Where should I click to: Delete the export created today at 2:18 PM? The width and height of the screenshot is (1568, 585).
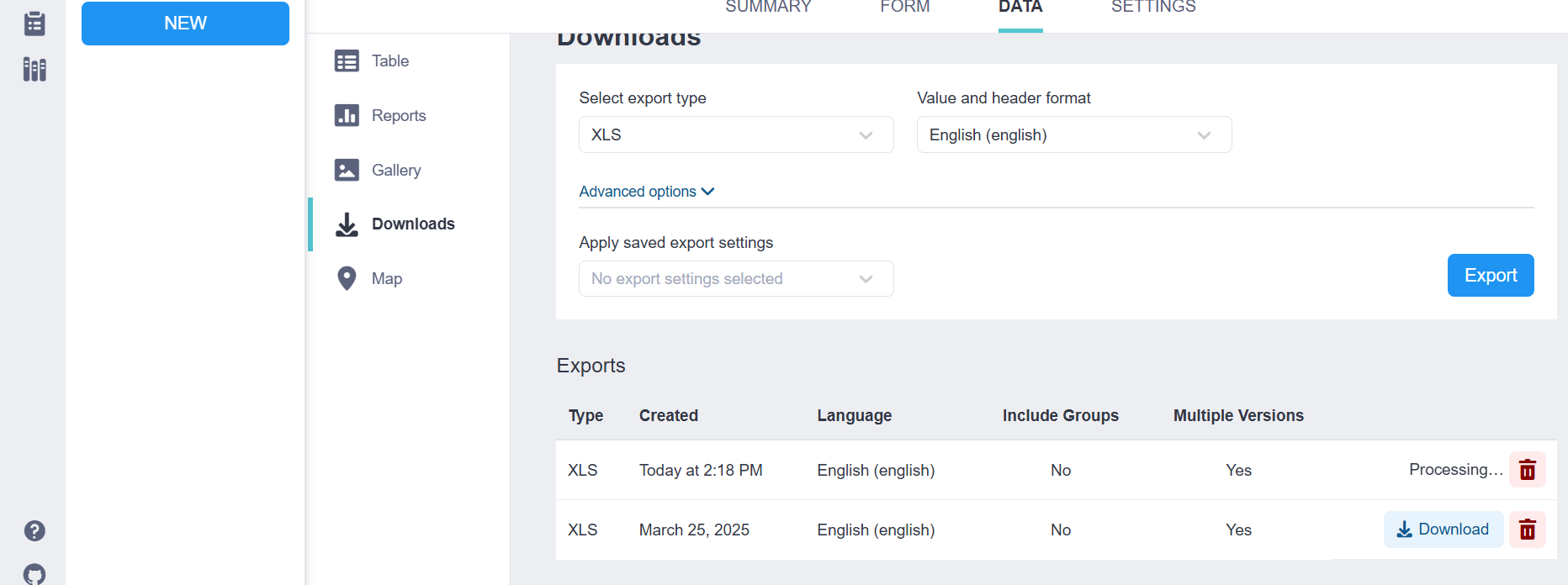click(x=1527, y=470)
